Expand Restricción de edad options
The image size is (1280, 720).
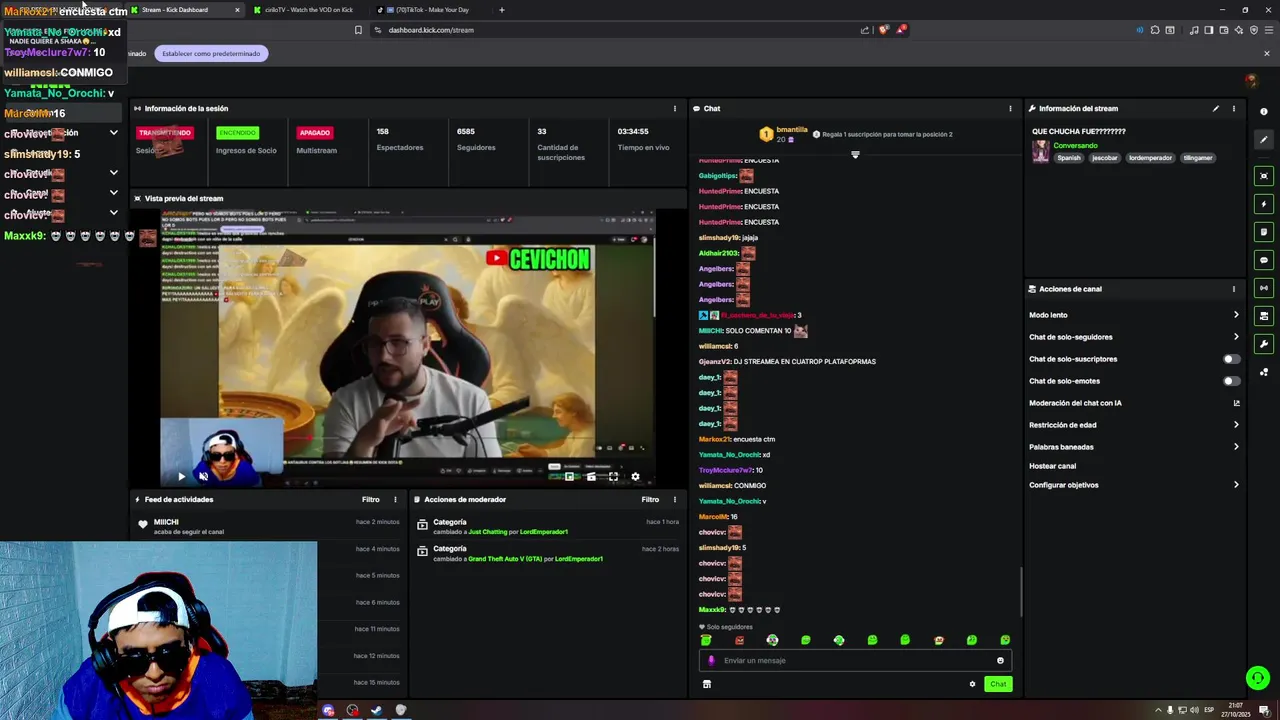(1135, 425)
